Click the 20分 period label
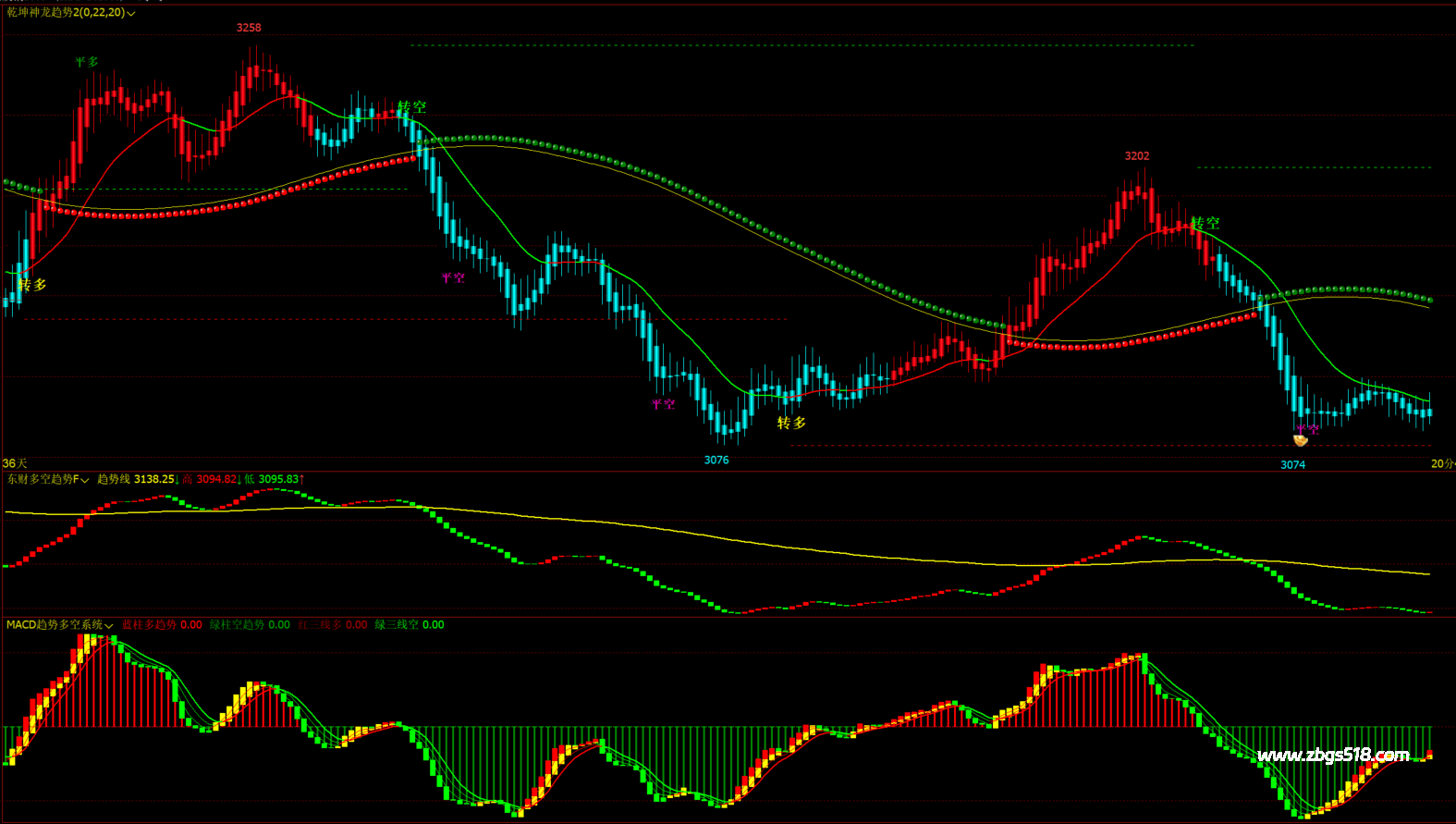The height and width of the screenshot is (824, 1456). pyautogui.click(x=1441, y=463)
